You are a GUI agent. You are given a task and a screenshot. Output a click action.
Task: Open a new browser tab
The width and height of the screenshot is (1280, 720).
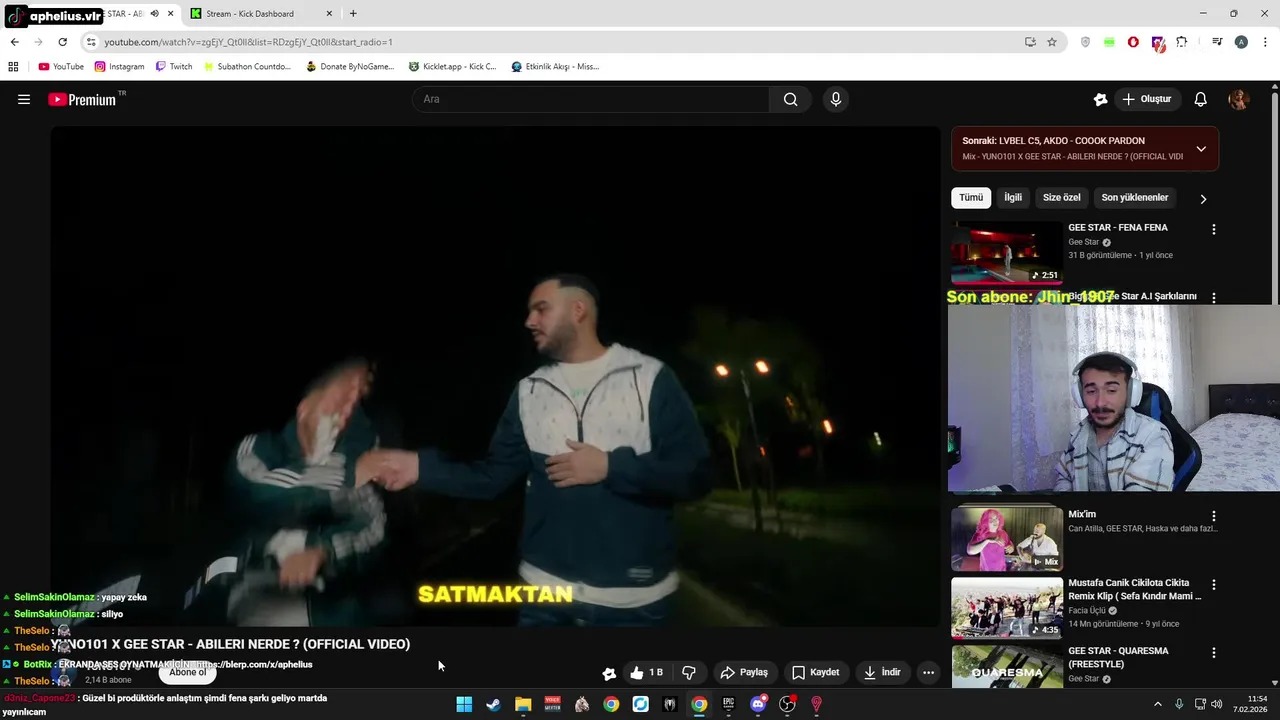pos(353,14)
